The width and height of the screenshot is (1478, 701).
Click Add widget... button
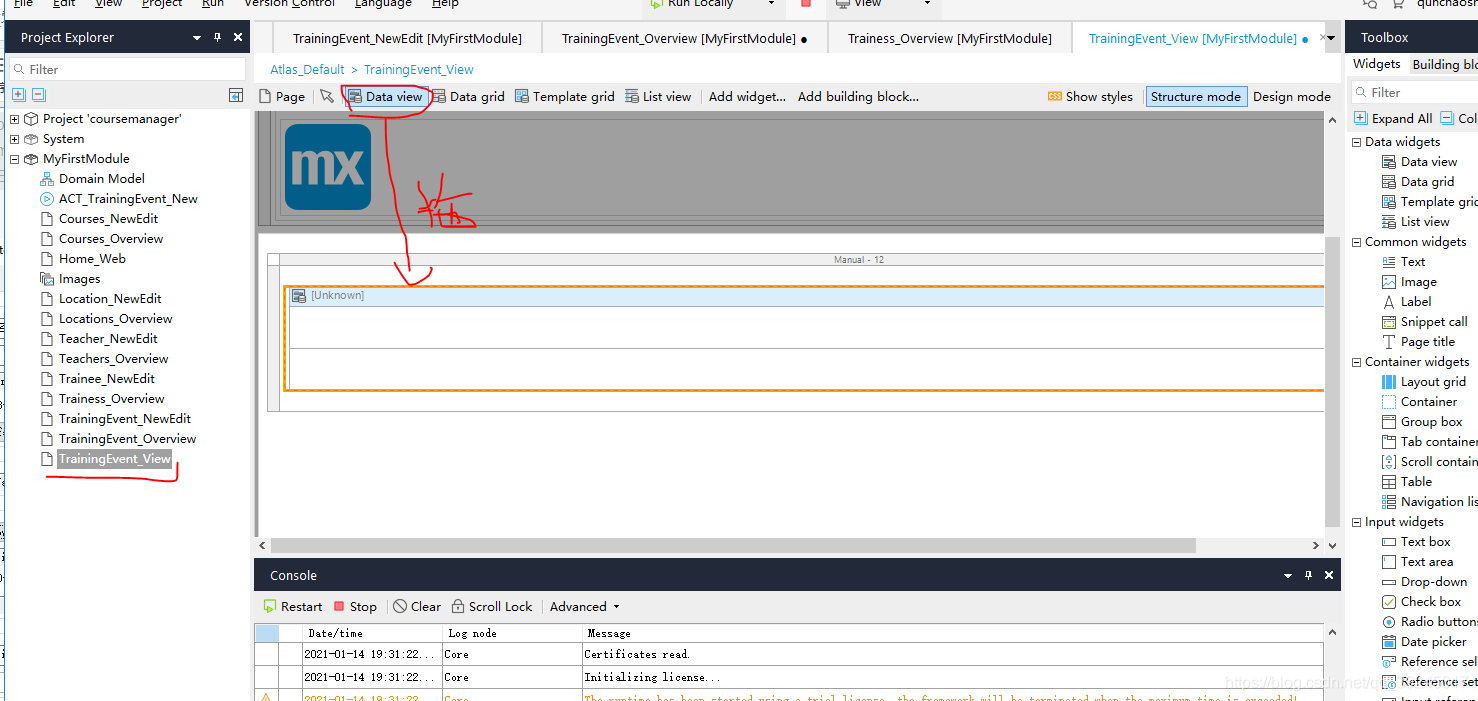pos(747,97)
